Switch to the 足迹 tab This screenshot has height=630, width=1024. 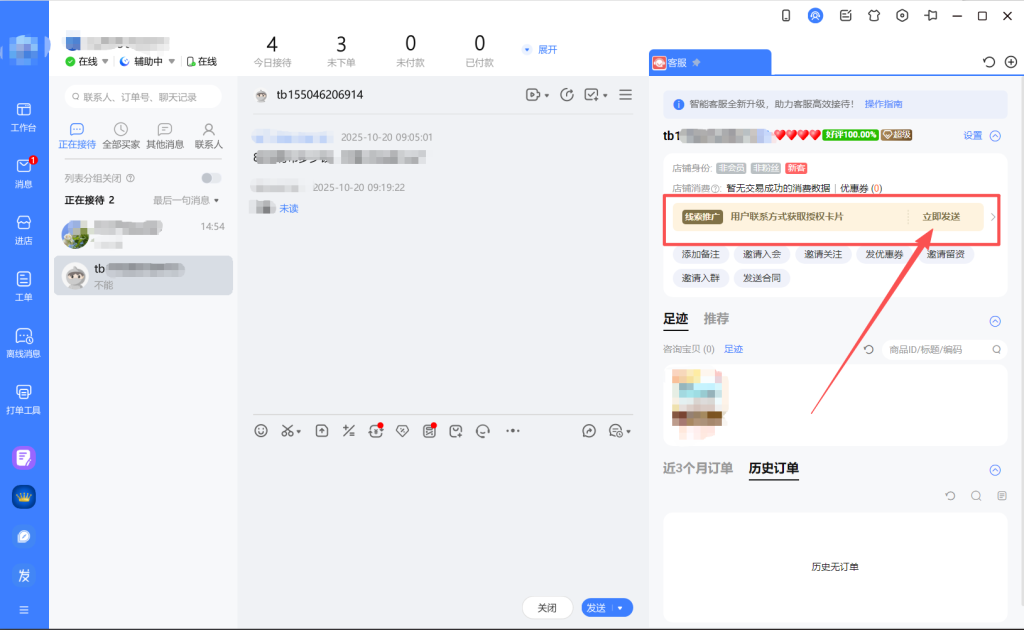tap(676, 318)
